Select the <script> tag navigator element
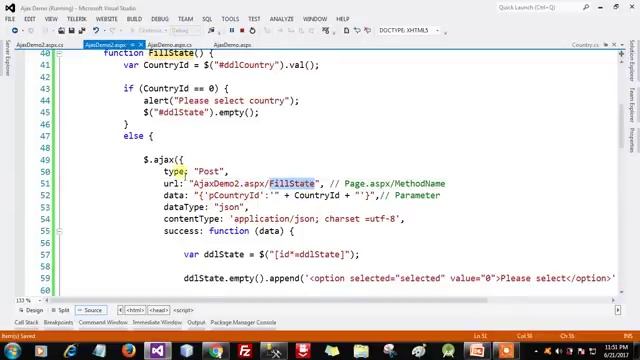640x360 pixels. coord(183,310)
